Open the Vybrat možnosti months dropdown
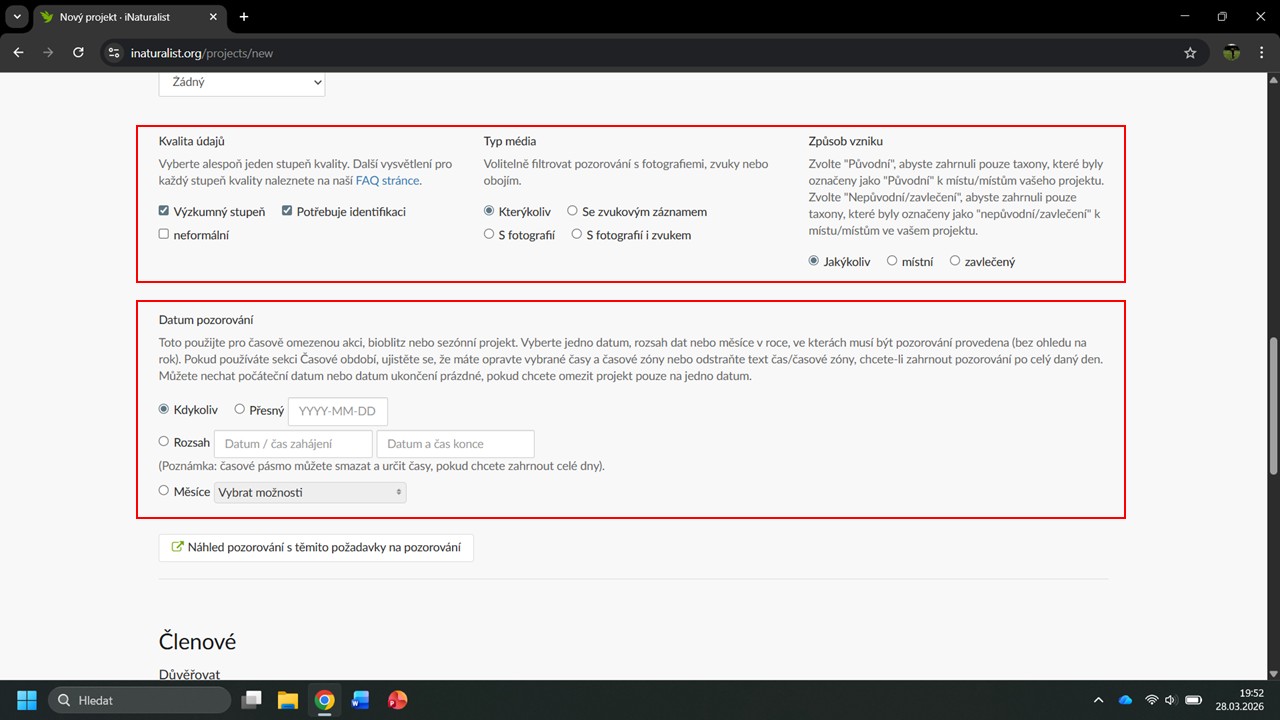This screenshot has width=1280, height=720. click(x=310, y=492)
